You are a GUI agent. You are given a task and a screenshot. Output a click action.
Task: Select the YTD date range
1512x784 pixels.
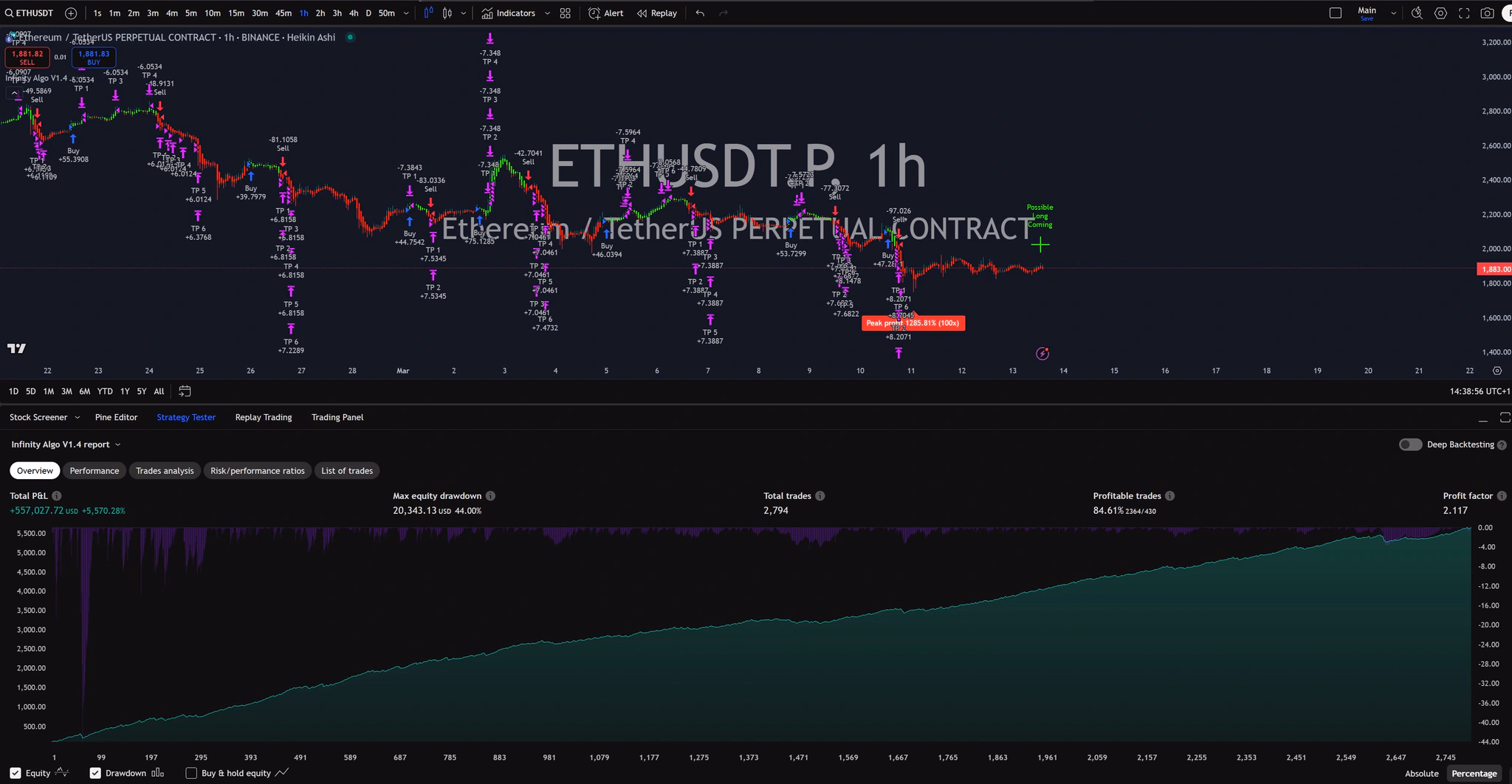105,391
